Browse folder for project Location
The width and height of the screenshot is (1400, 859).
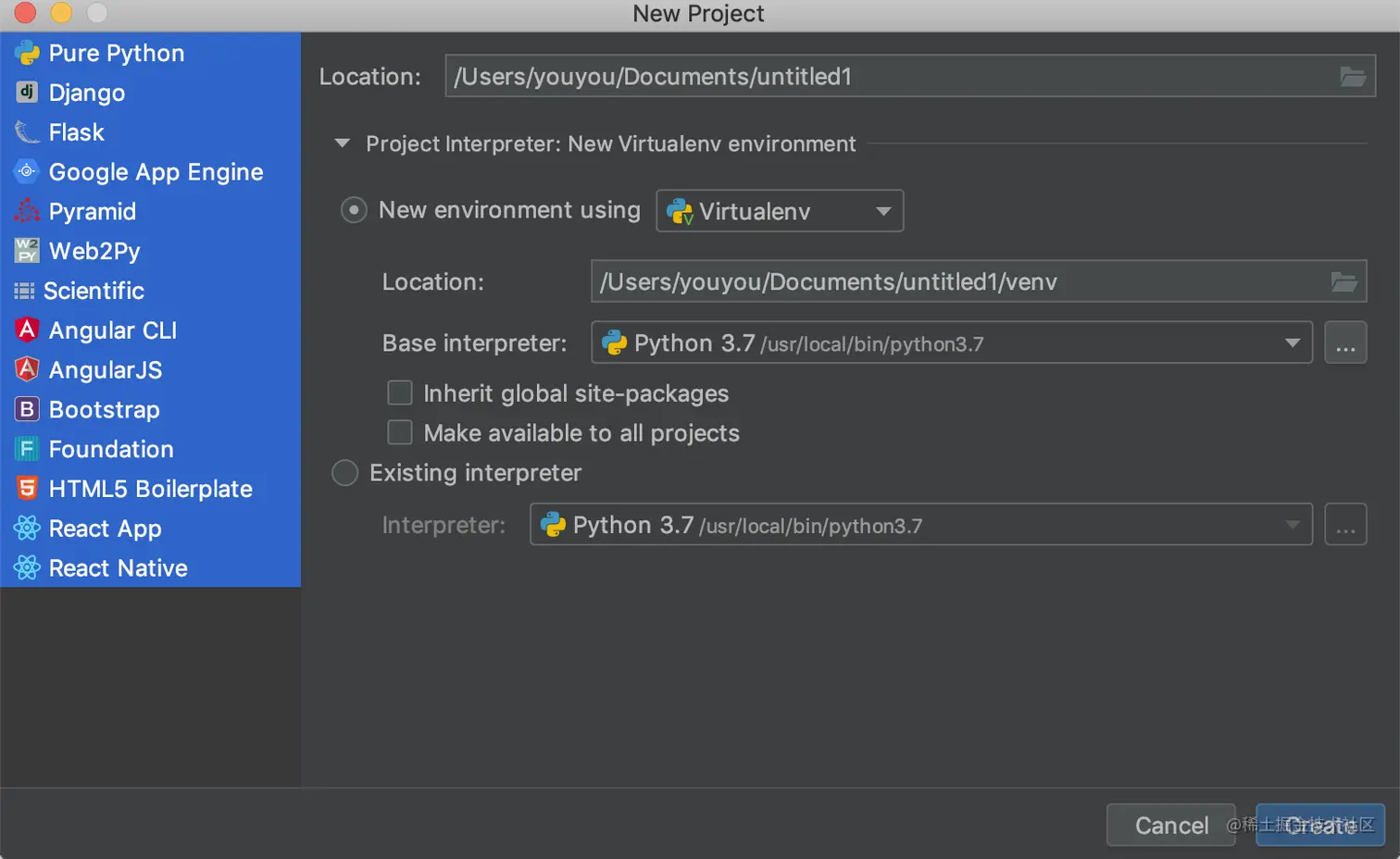point(1353,77)
